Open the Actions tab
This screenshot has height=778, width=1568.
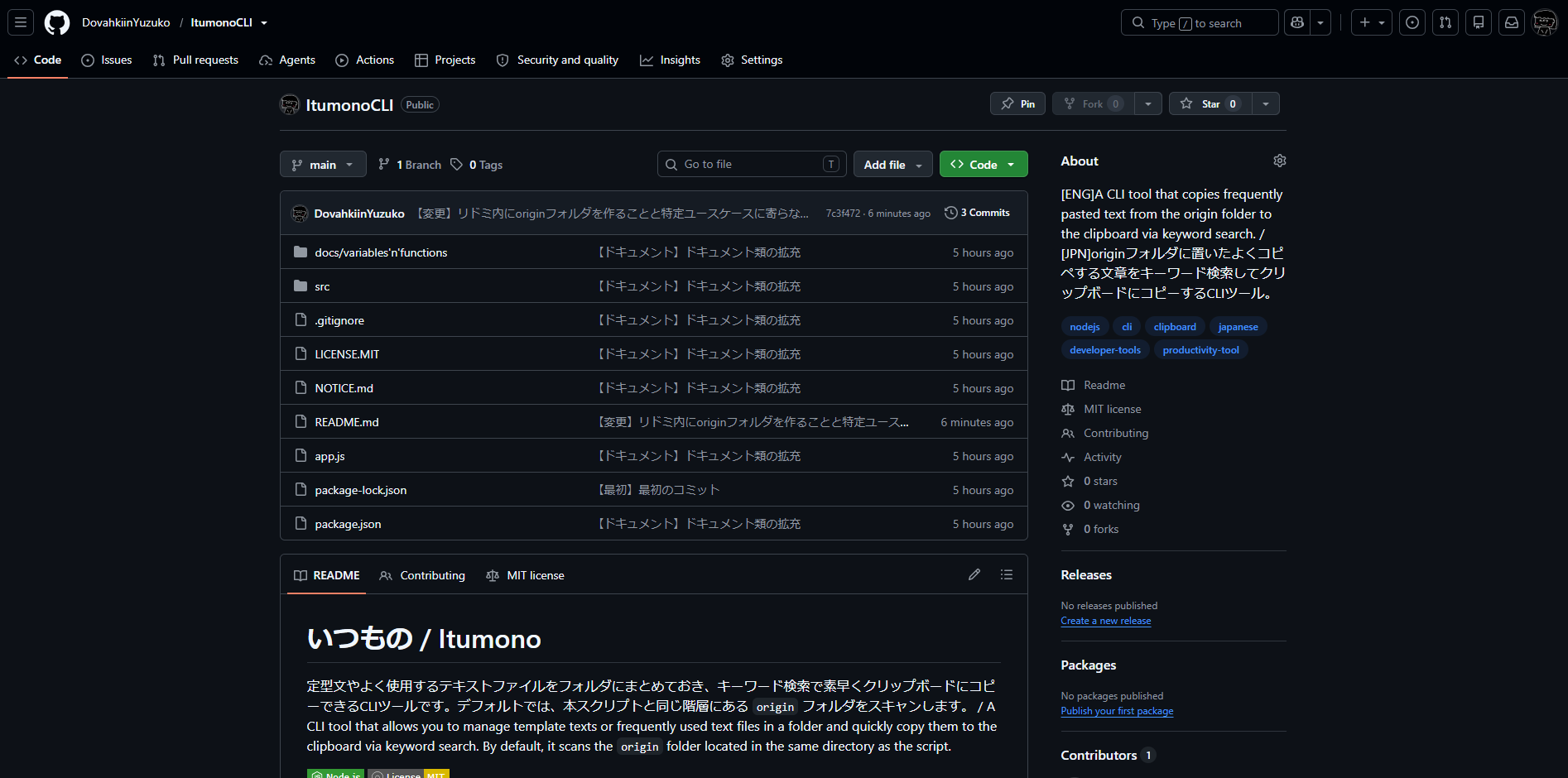tap(365, 60)
